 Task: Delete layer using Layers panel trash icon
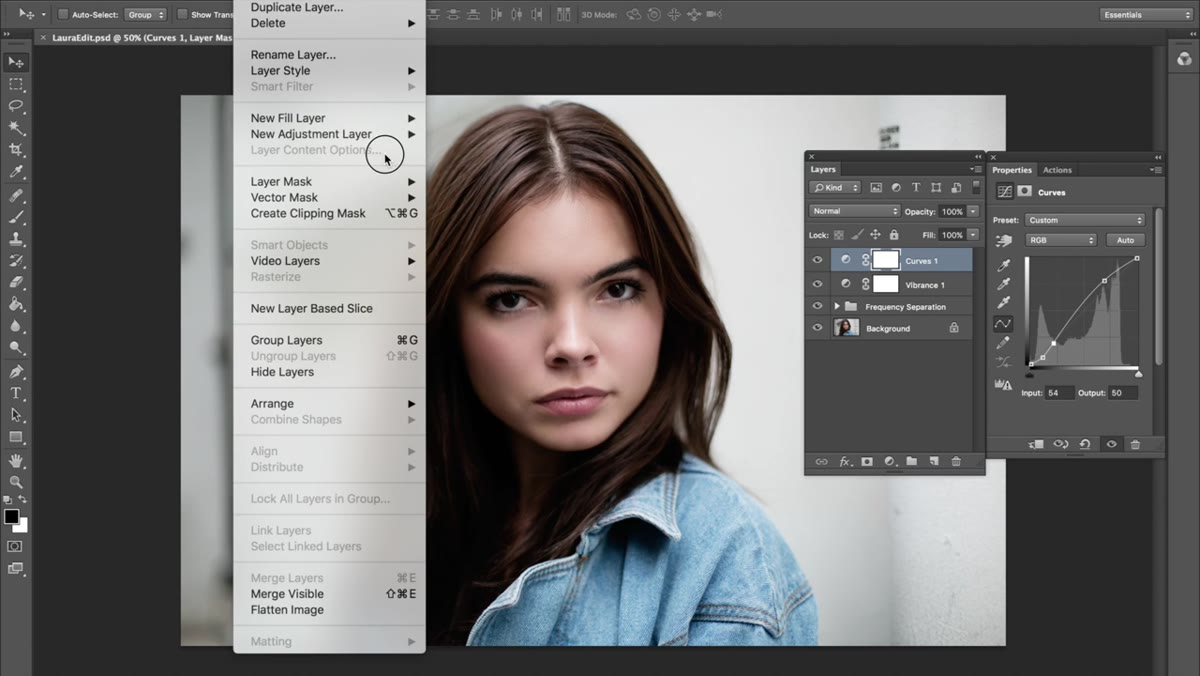tap(956, 462)
